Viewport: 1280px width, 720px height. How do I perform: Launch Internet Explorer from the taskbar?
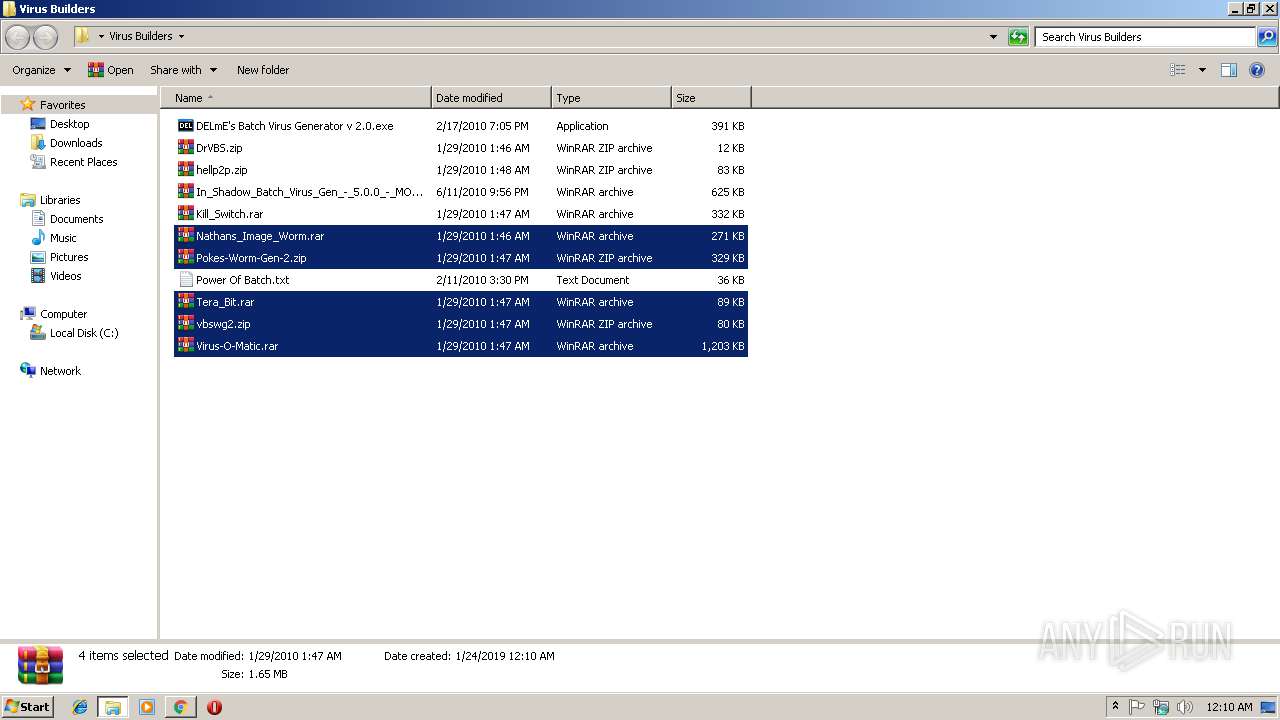pyautogui.click(x=80, y=707)
